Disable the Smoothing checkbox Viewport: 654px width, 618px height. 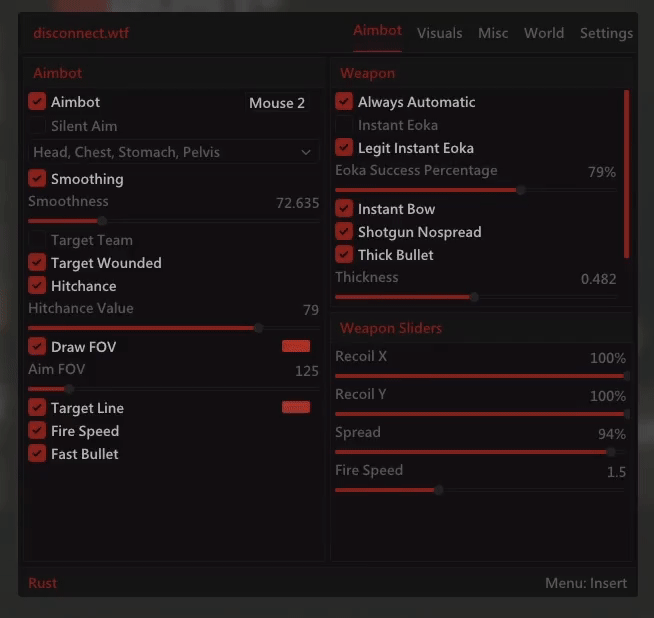tap(37, 179)
